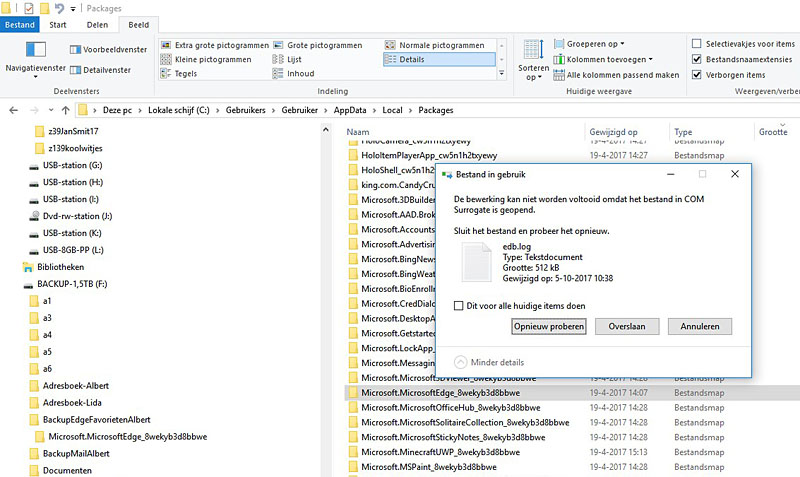
Task: Click Microsoft.MicrosoftSolitaireCollection folder icon
Action: coord(353,422)
